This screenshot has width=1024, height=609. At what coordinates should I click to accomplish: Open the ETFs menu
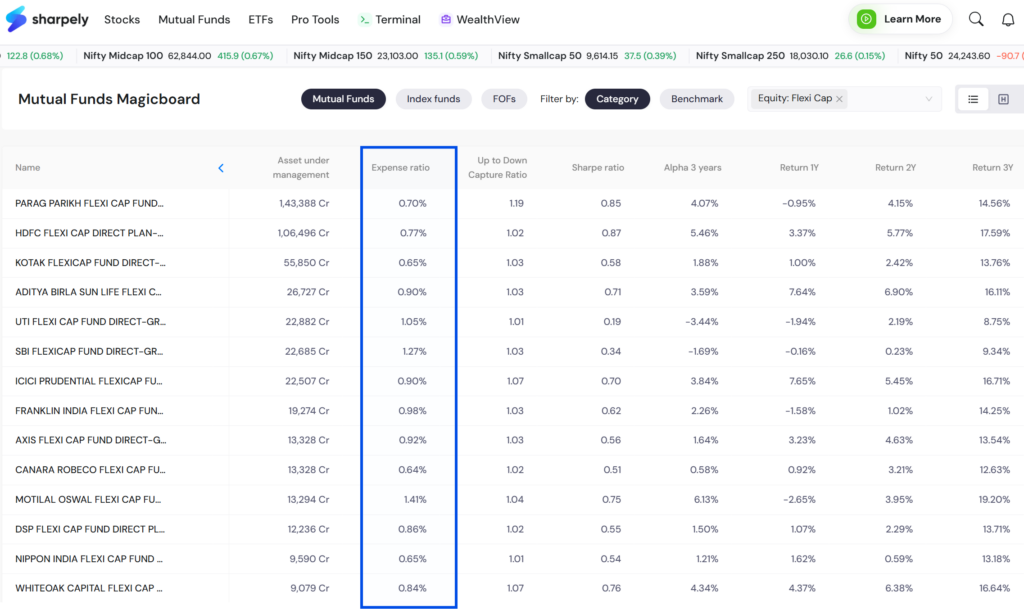pos(261,20)
